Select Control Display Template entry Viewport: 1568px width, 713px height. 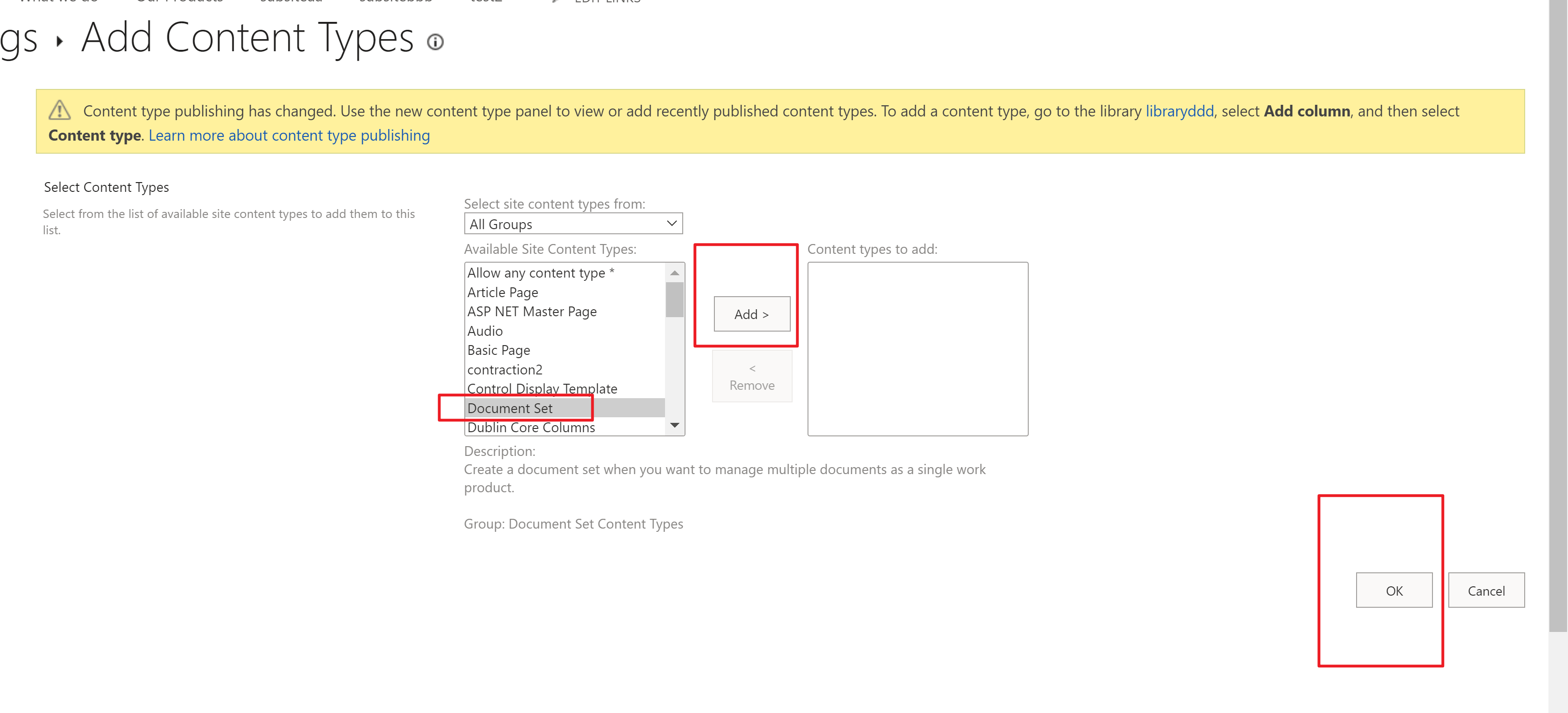tap(565, 388)
